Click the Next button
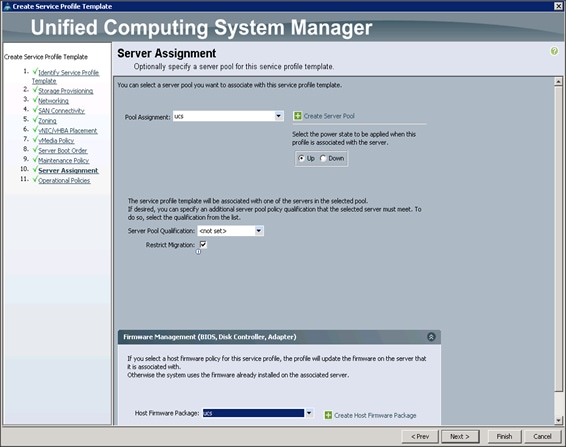The height and width of the screenshot is (447, 566). click(460, 437)
